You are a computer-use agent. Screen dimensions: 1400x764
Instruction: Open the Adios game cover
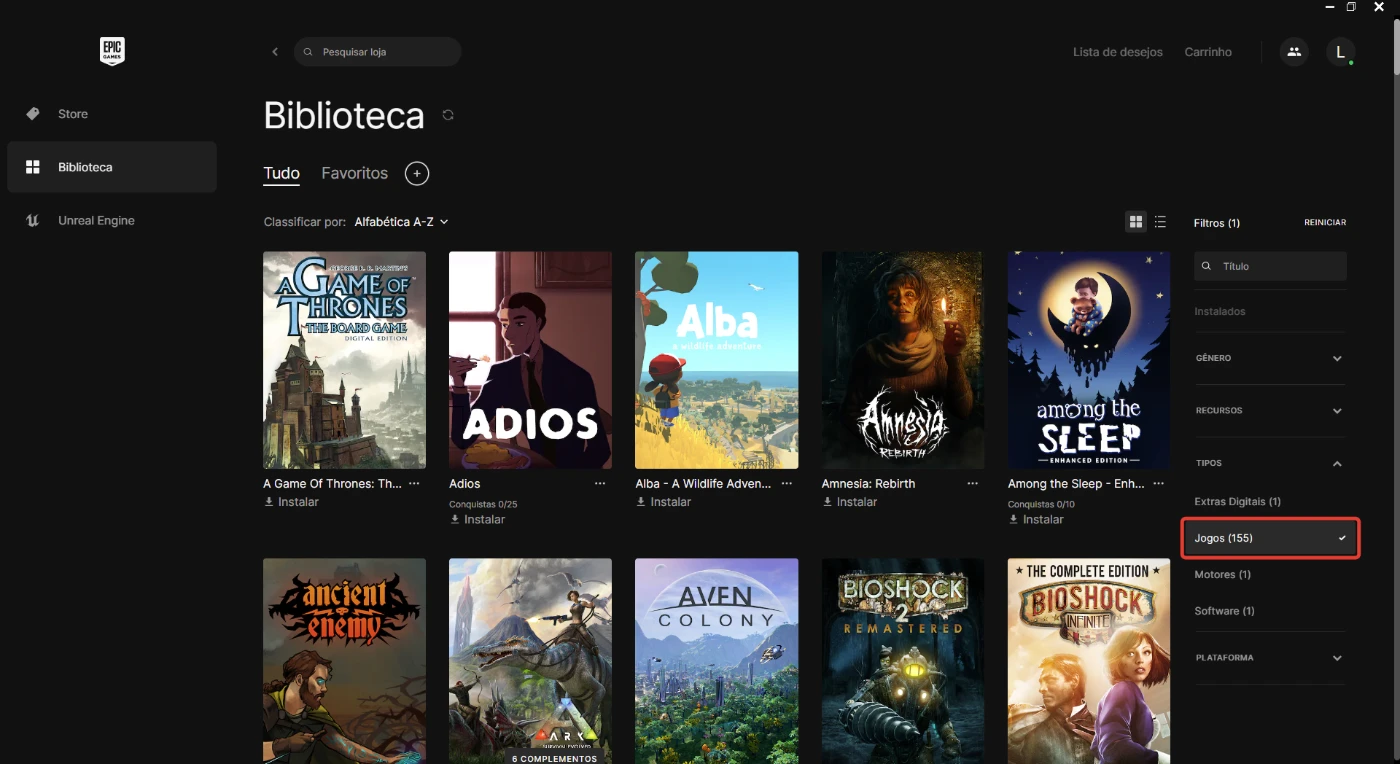coord(530,360)
